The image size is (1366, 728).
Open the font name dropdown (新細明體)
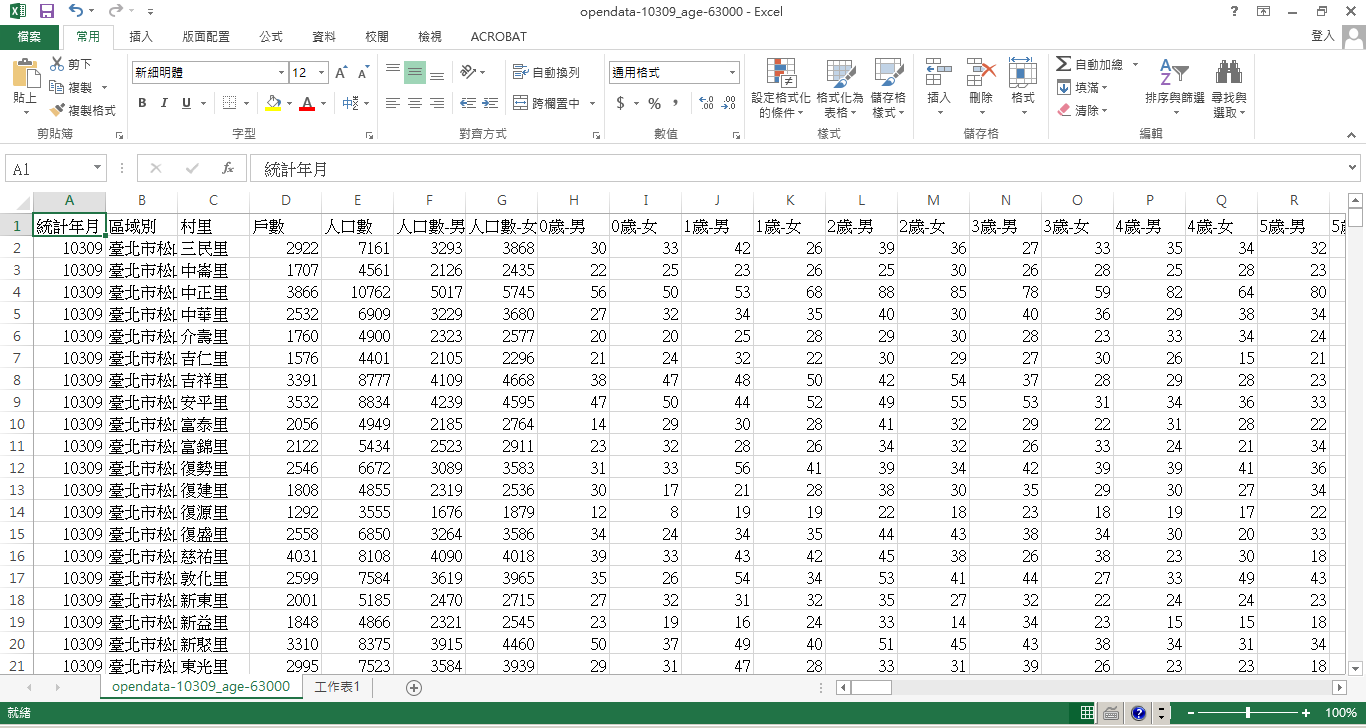click(x=281, y=73)
